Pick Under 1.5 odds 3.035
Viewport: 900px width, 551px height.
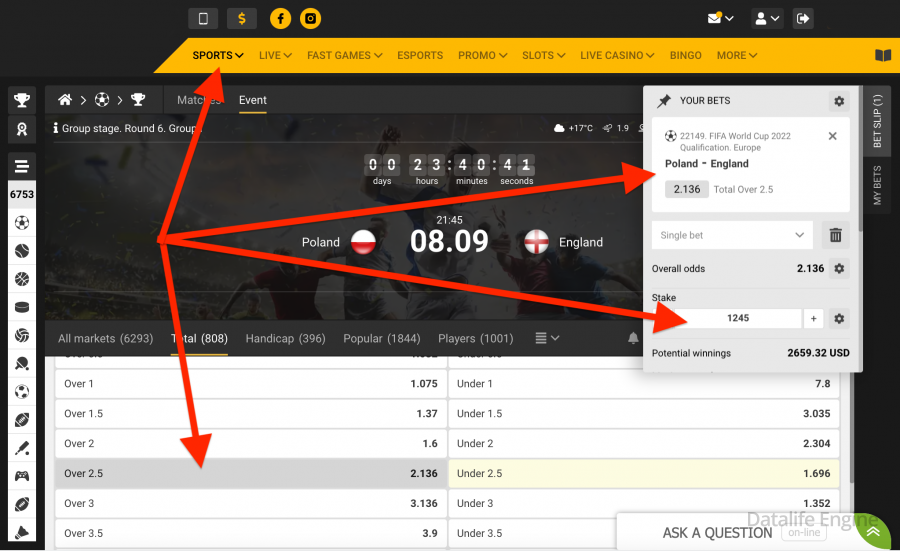[x=643, y=413]
